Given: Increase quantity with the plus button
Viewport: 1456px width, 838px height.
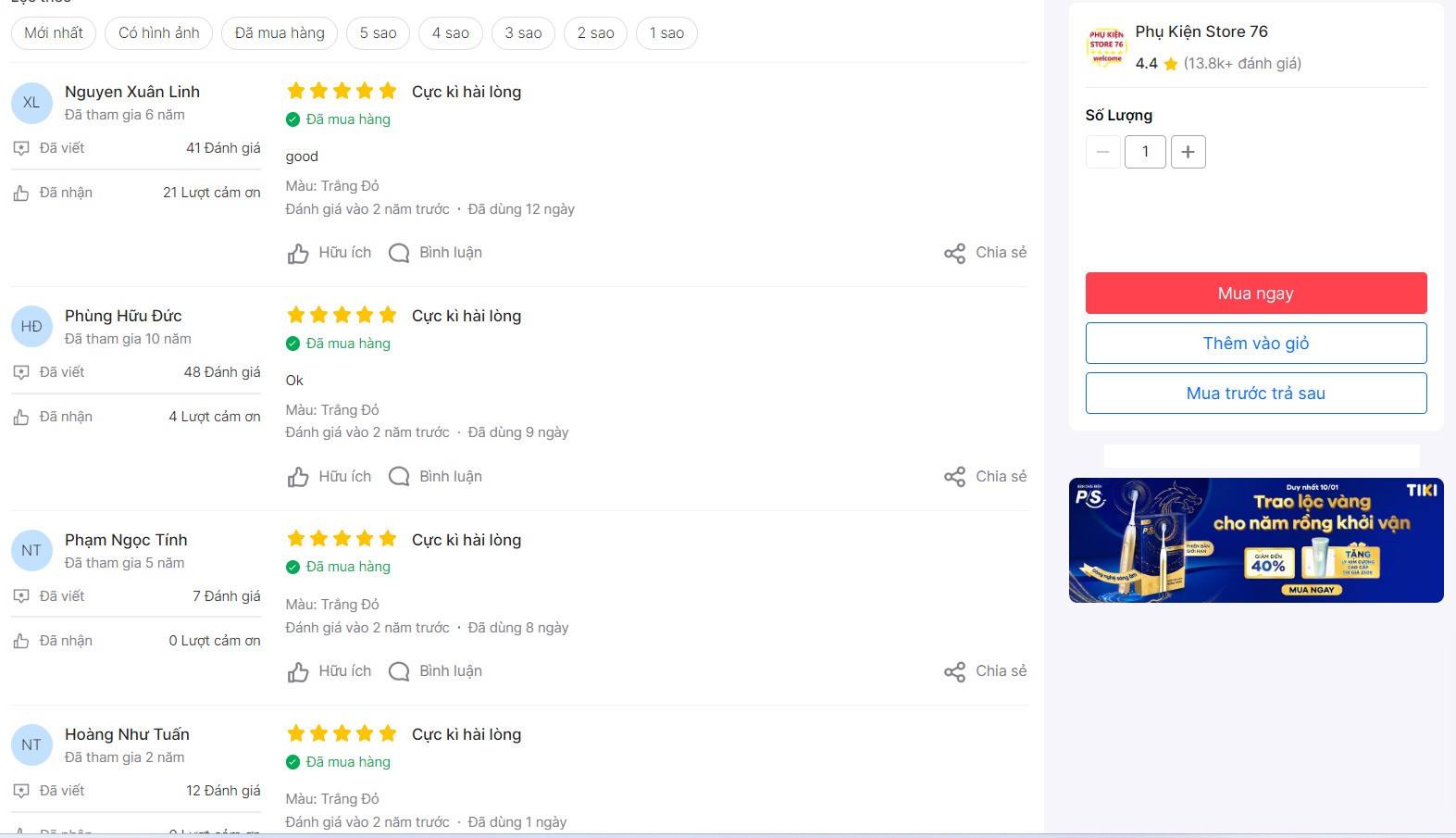Looking at the screenshot, I should [x=1188, y=152].
